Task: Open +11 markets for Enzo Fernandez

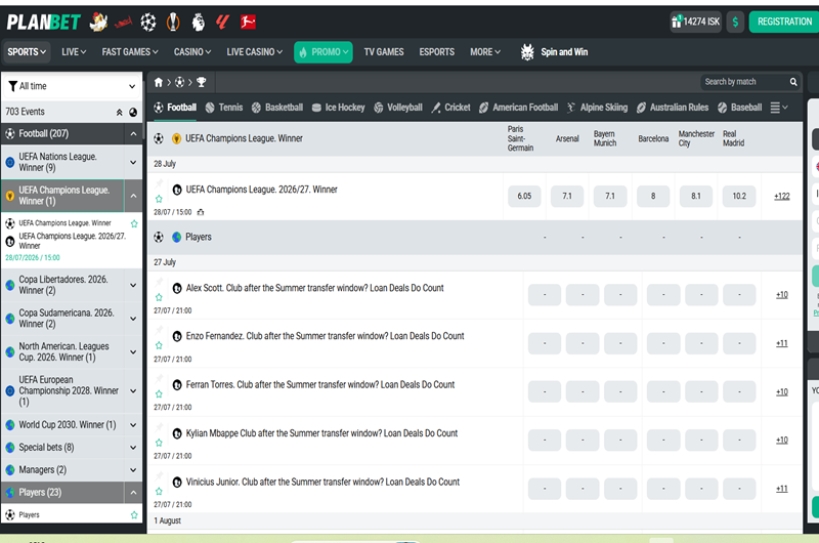Action: pyautogui.click(x=782, y=344)
